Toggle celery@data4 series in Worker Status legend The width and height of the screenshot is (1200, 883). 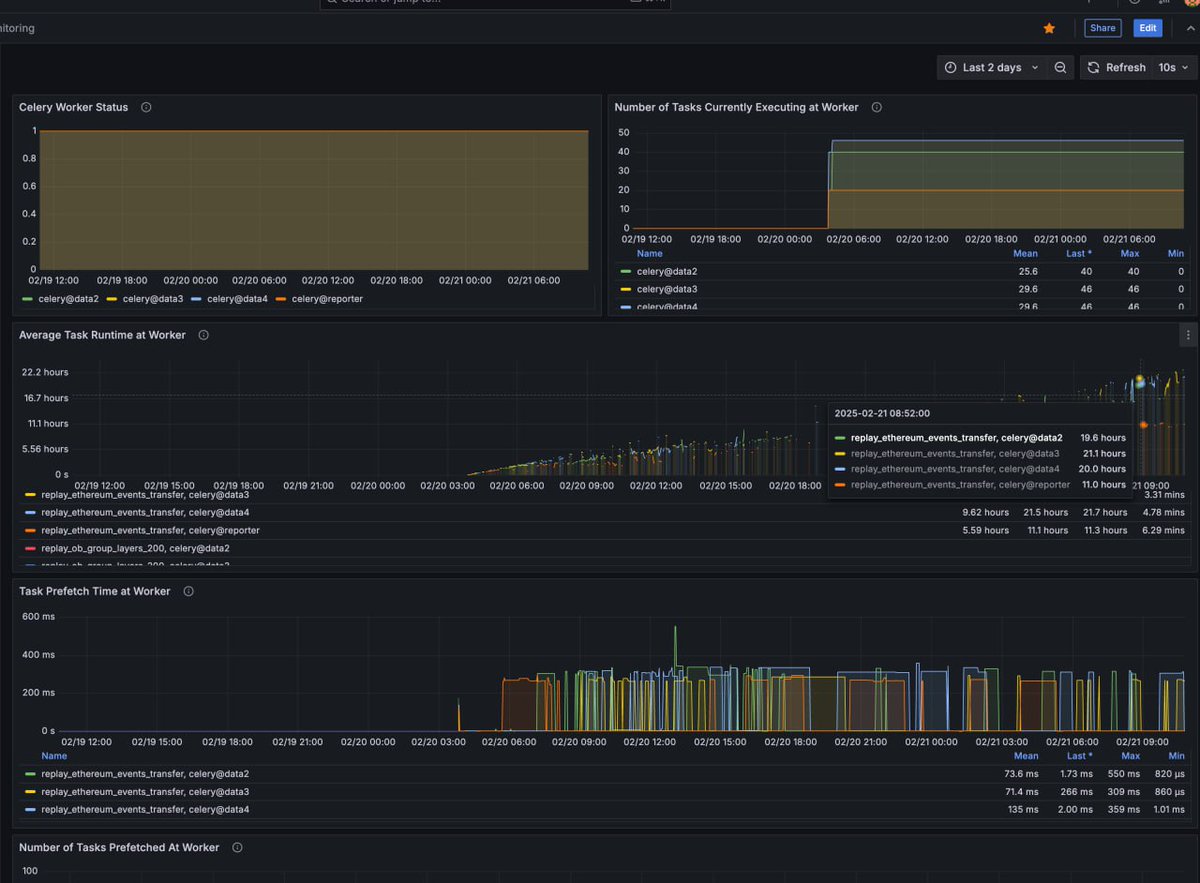238,299
